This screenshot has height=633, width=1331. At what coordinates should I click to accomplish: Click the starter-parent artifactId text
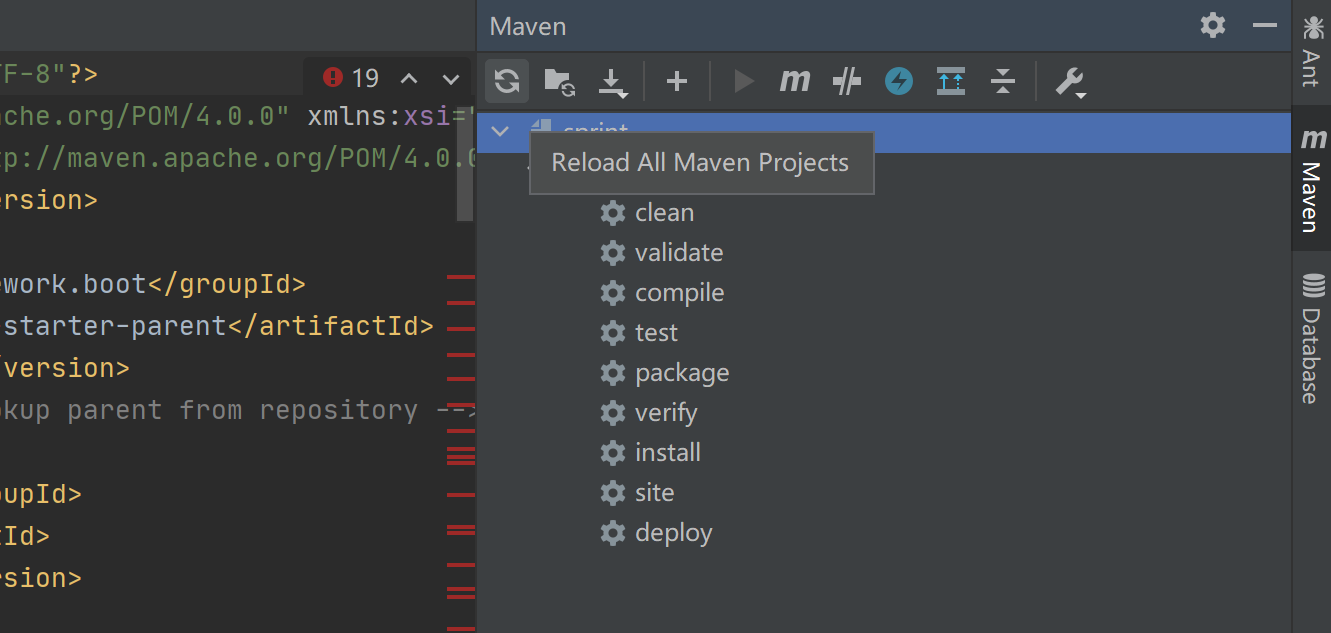pos(113,326)
